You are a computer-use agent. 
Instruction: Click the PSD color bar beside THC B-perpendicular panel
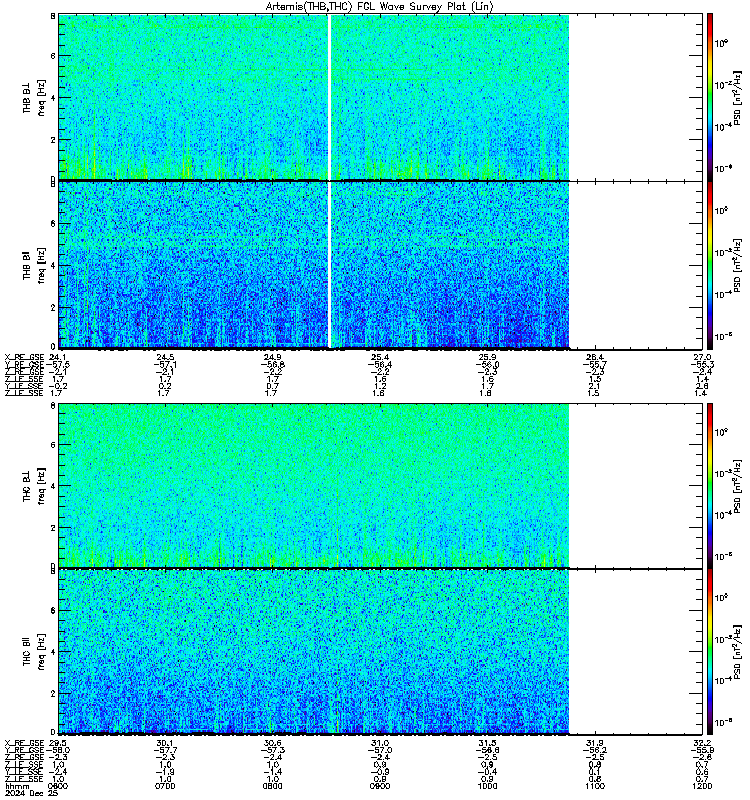709,485
